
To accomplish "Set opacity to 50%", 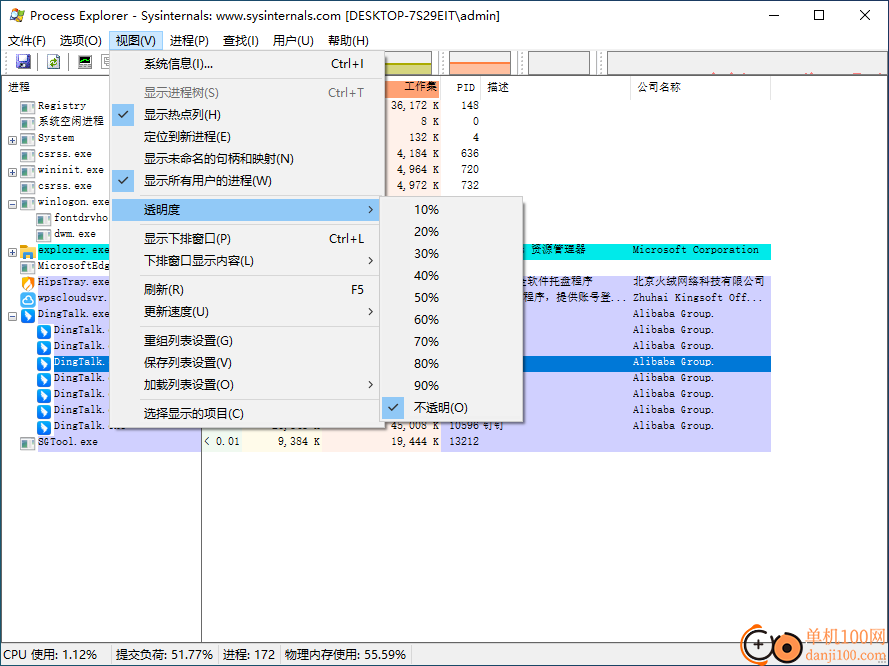I will 451,298.
